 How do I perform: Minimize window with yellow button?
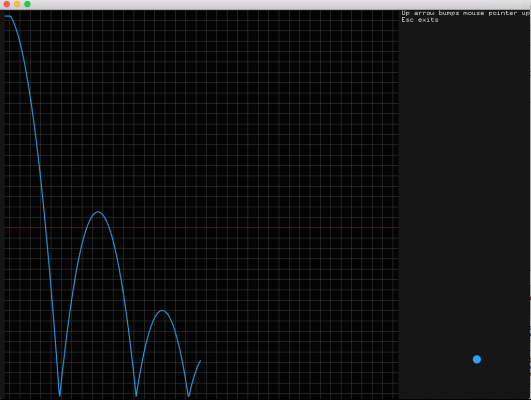point(17,4)
